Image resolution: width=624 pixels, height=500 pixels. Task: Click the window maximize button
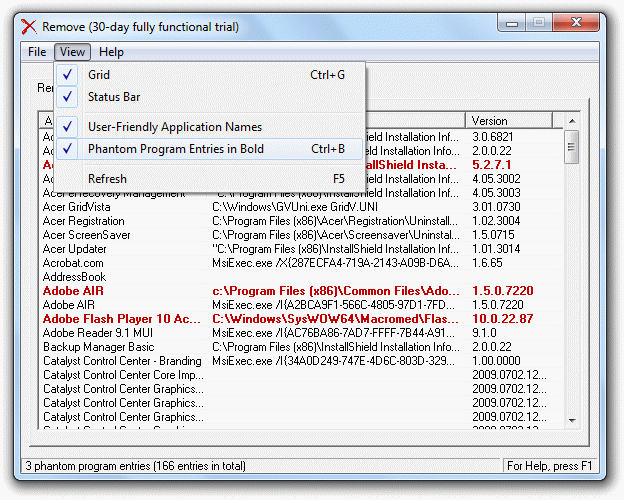click(x=539, y=23)
